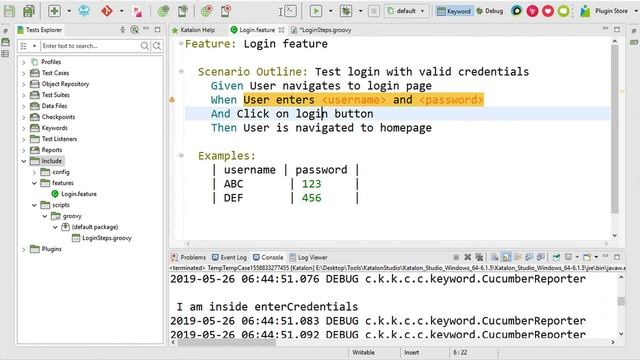This screenshot has height=360, width=640.
Task: Collapse the groovy folder
Action: [x=45, y=216]
